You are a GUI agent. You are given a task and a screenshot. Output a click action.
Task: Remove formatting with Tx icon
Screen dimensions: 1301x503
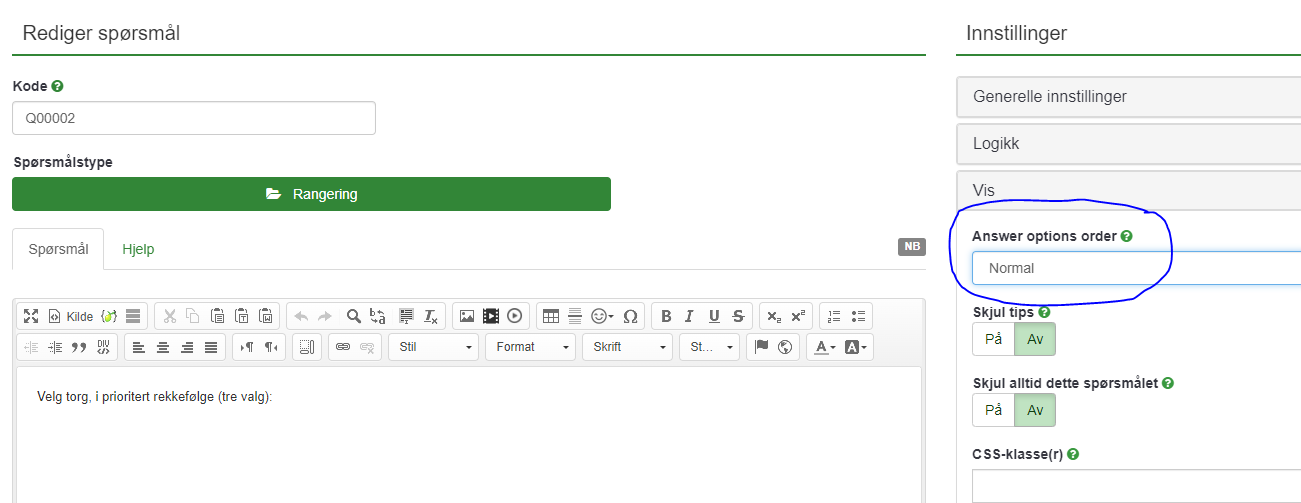[x=431, y=316]
